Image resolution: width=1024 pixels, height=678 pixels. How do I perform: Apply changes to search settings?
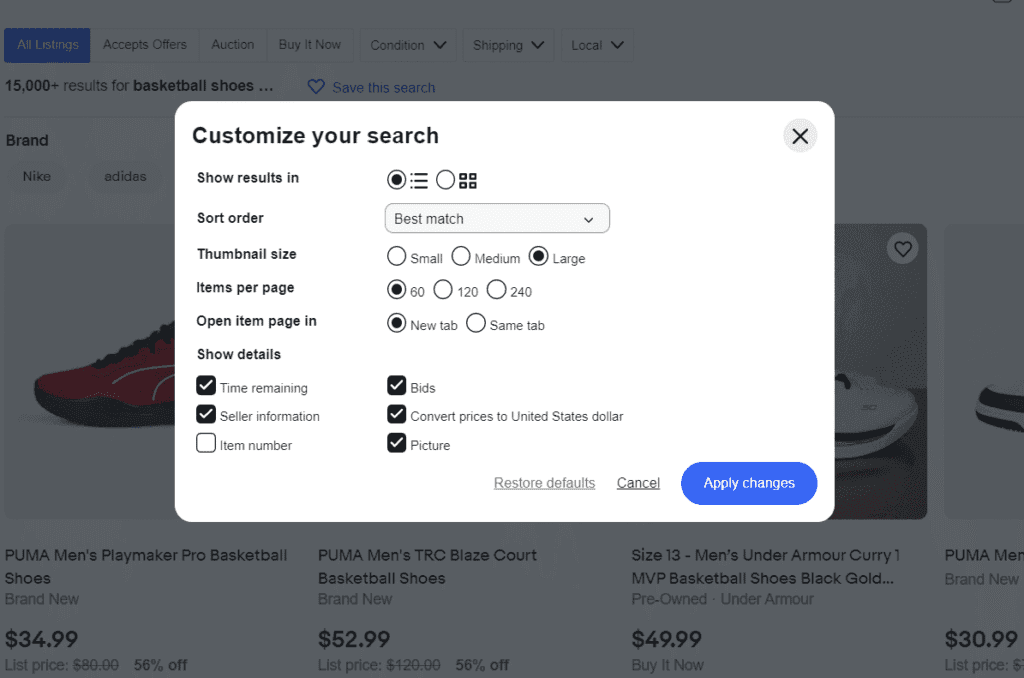click(x=748, y=483)
